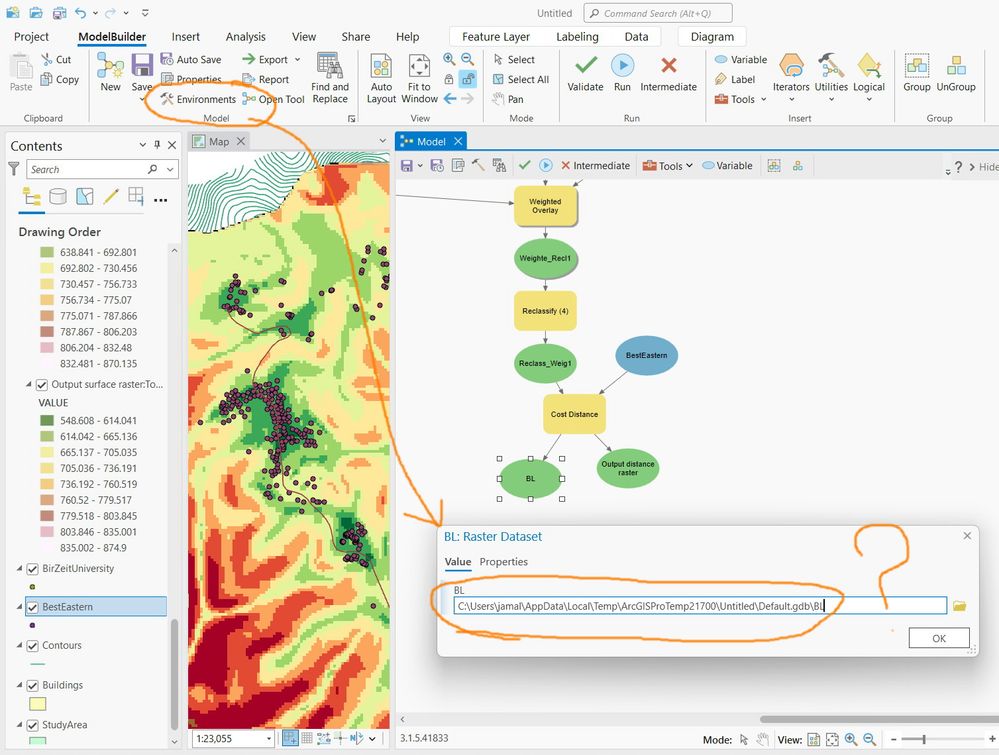999x755 pixels.
Task: Open the Diagram ribbon tab
Action: pyautogui.click(x=712, y=37)
